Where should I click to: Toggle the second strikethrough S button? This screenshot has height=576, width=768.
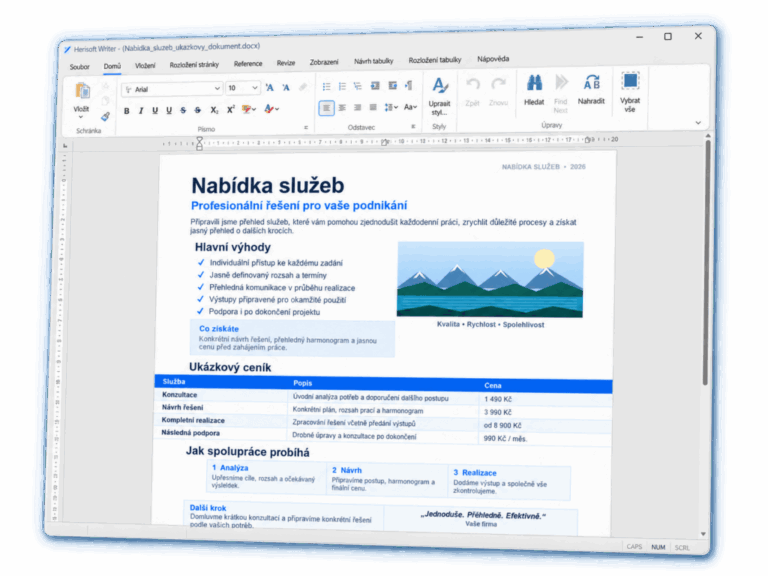pos(198,110)
